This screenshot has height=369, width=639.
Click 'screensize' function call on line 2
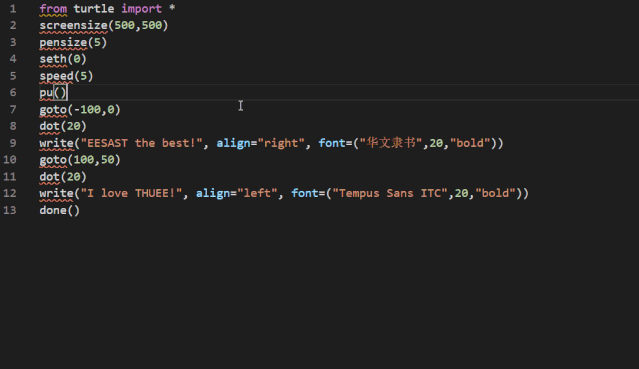[x=73, y=25]
